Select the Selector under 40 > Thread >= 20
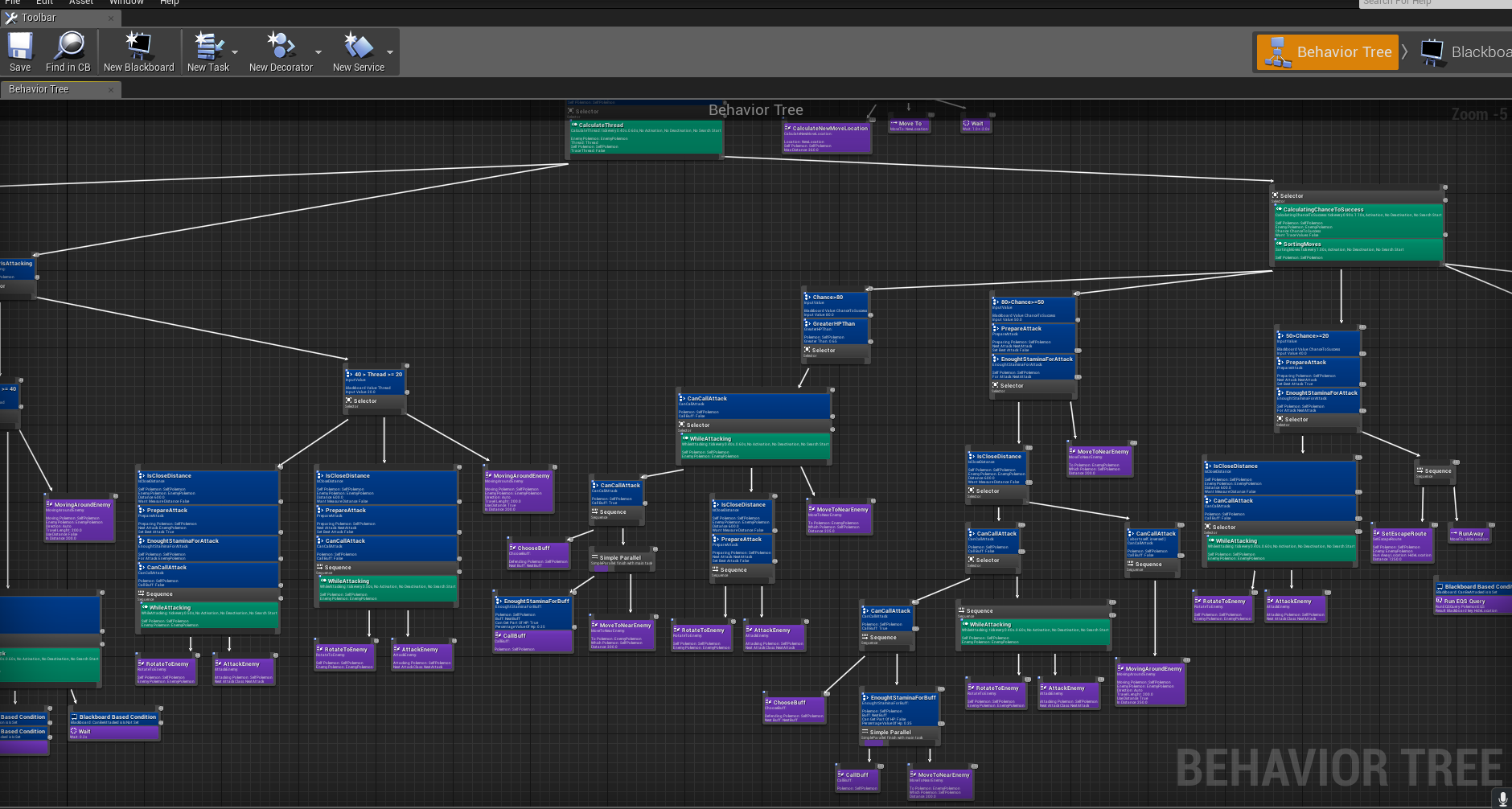The image size is (1512, 809). click(x=376, y=403)
